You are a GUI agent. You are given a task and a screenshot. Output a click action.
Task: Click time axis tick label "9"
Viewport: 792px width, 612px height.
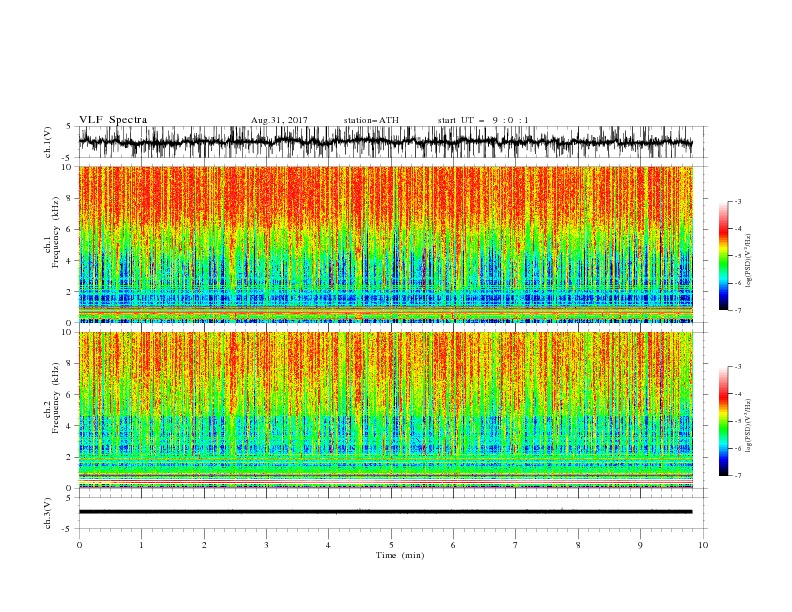point(640,545)
